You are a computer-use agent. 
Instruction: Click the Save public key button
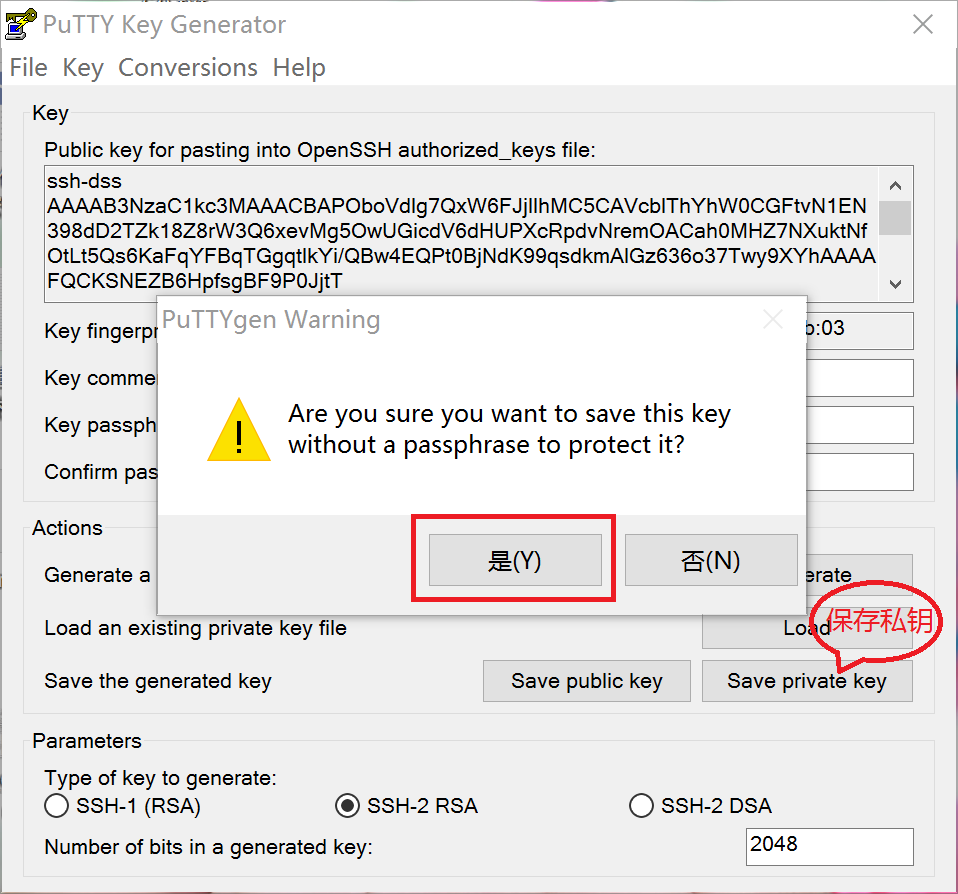click(x=586, y=681)
